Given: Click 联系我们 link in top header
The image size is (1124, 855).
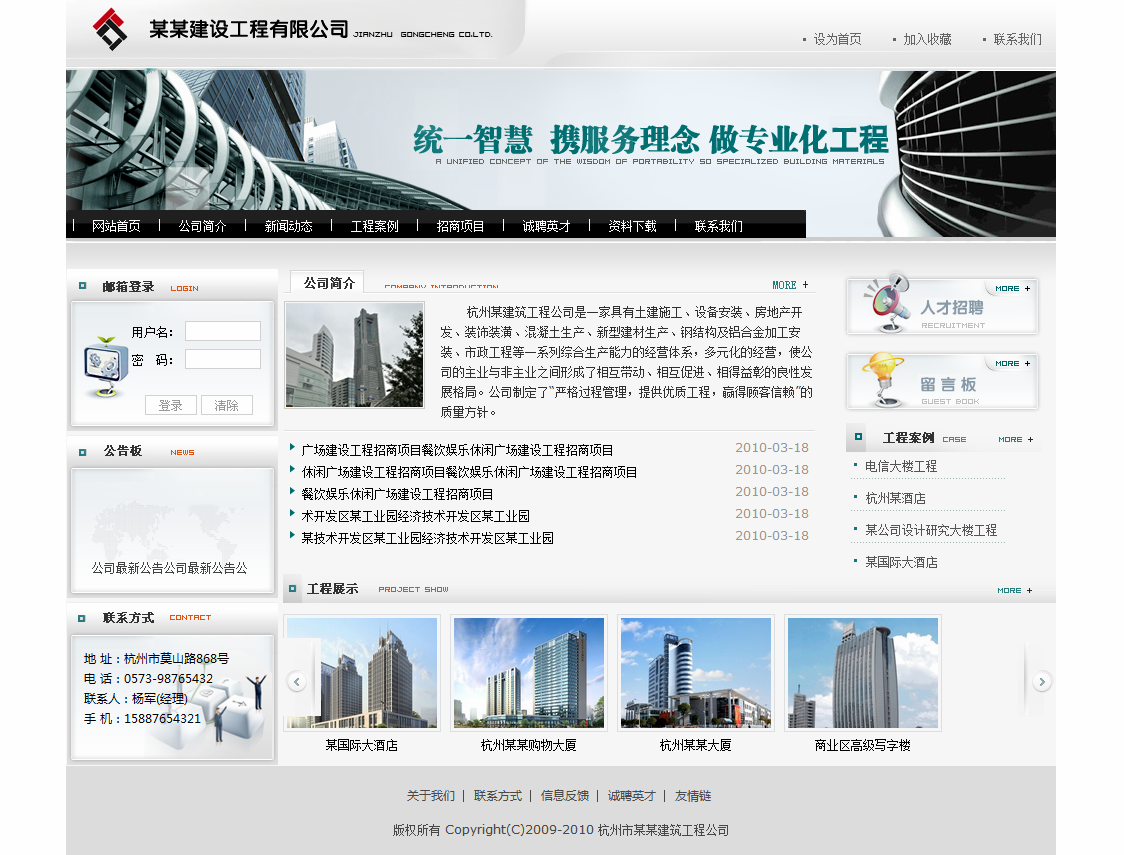Looking at the screenshot, I should (x=1017, y=39).
